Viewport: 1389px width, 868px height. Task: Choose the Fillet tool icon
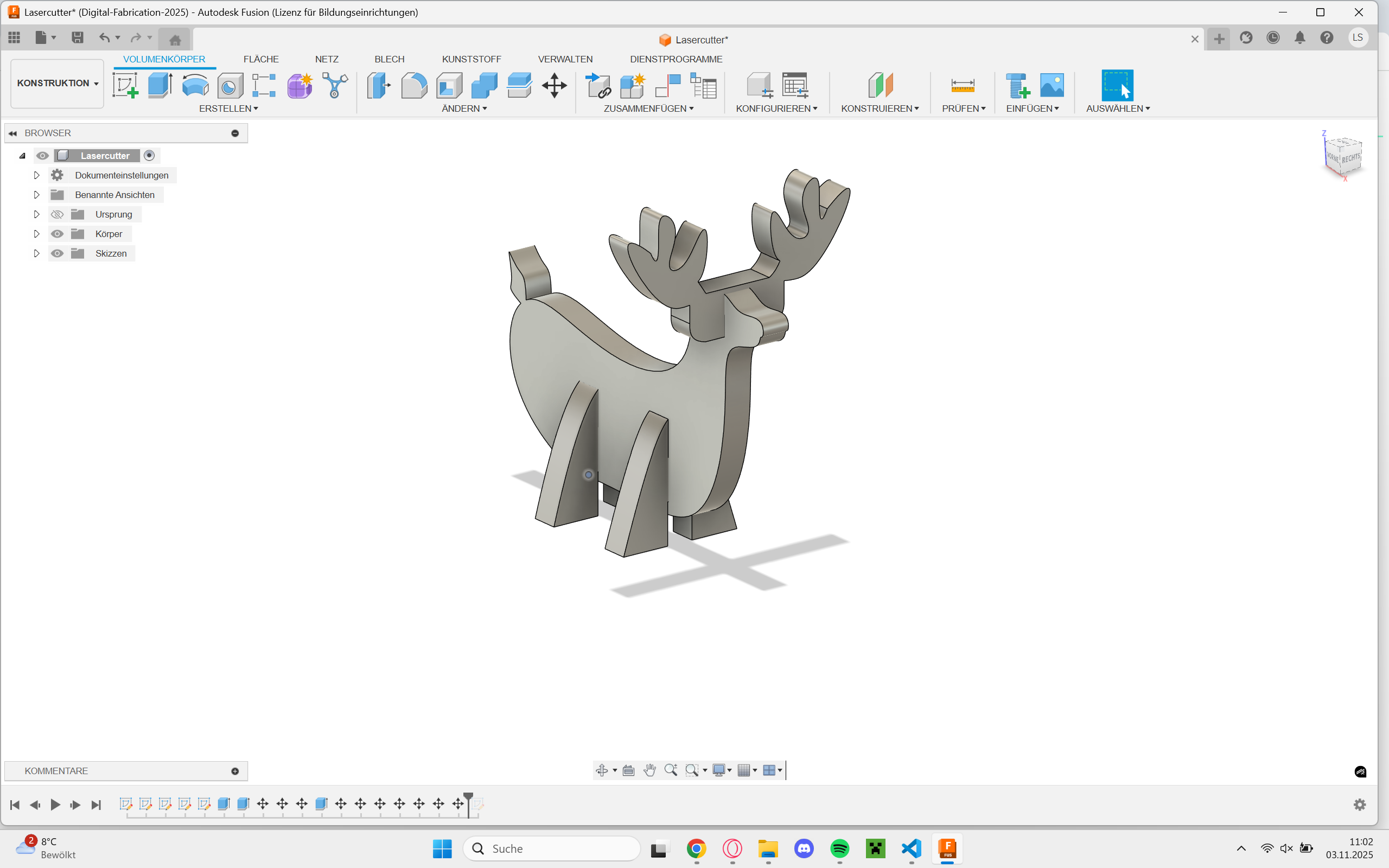click(x=414, y=86)
